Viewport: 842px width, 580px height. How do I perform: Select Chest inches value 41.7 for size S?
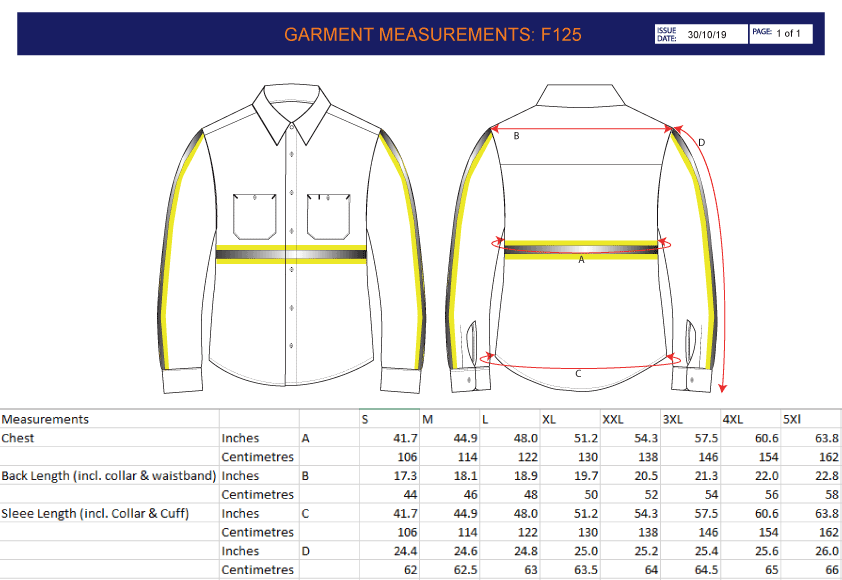(405, 438)
